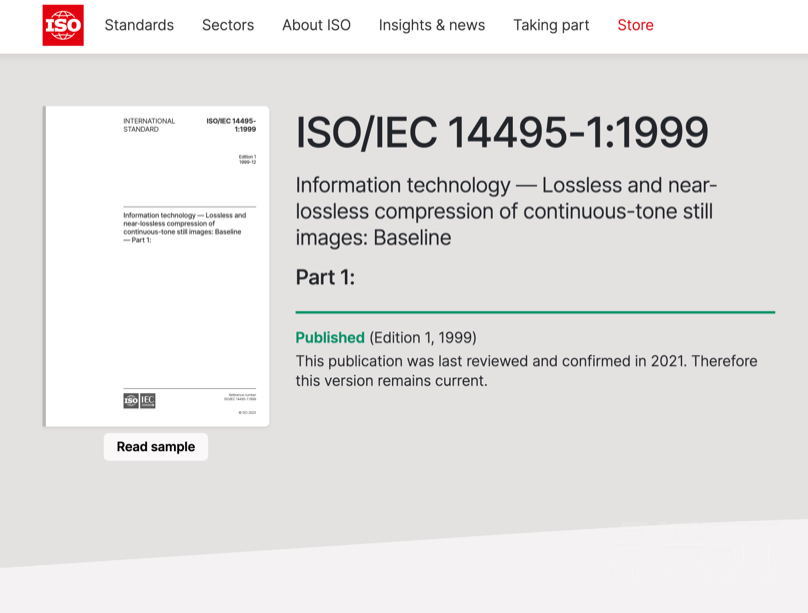The height and width of the screenshot is (613, 808).
Task: Click the Read sample button
Action: [x=156, y=447]
